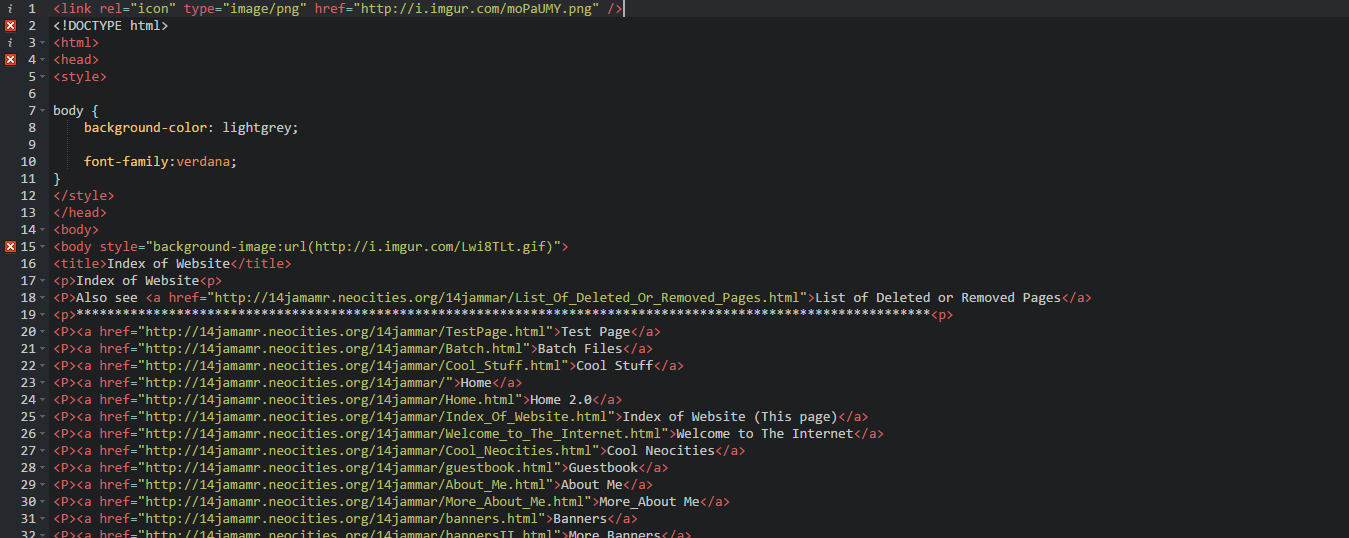Fold the style block on line 5
Image resolution: width=1349 pixels, height=538 pixels.
(x=43, y=77)
